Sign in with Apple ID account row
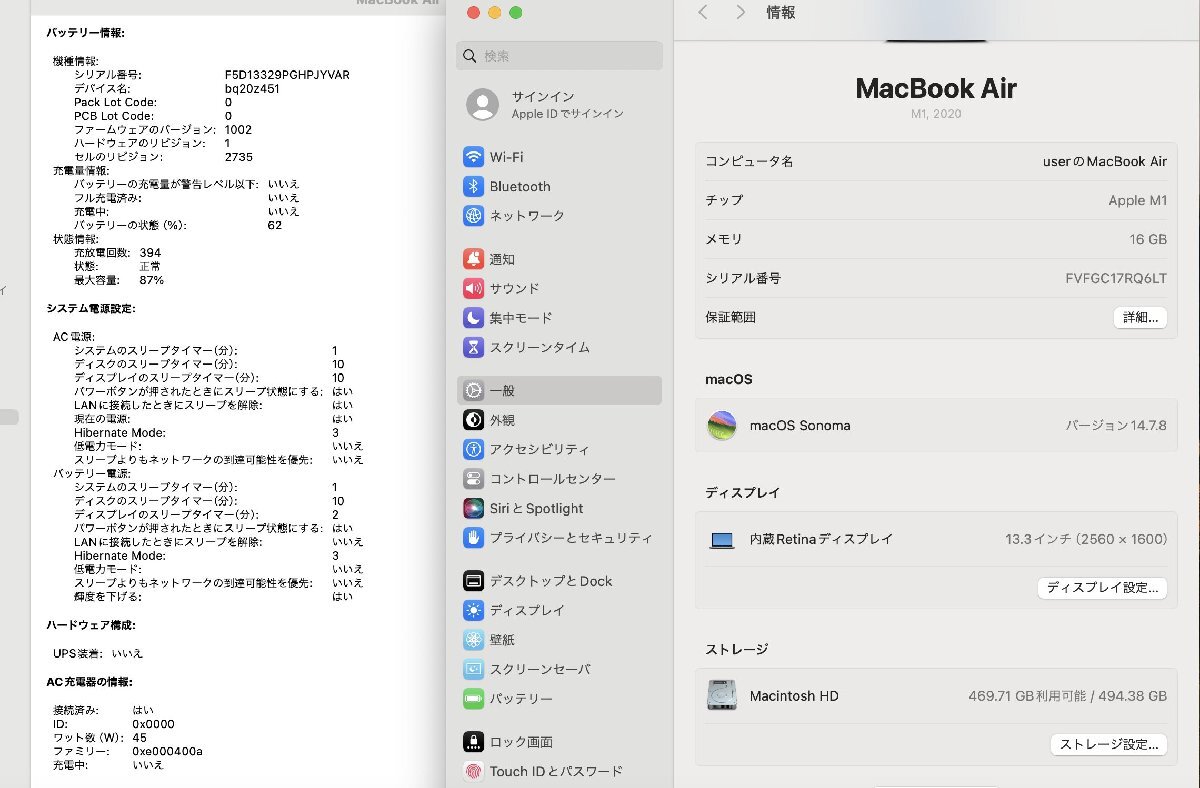This screenshot has height=788, width=1200. tap(559, 104)
